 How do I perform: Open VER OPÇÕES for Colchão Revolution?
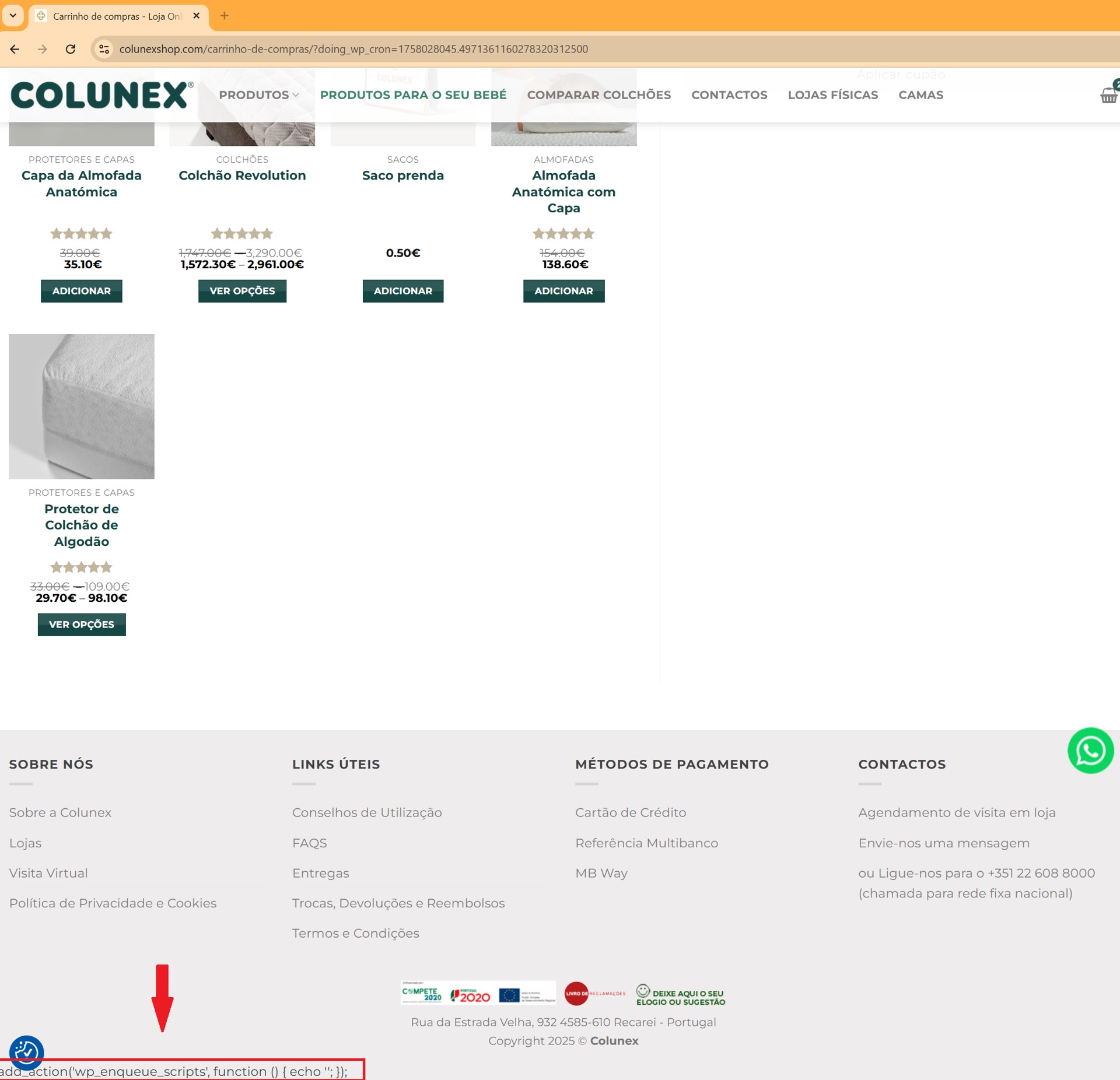(242, 290)
